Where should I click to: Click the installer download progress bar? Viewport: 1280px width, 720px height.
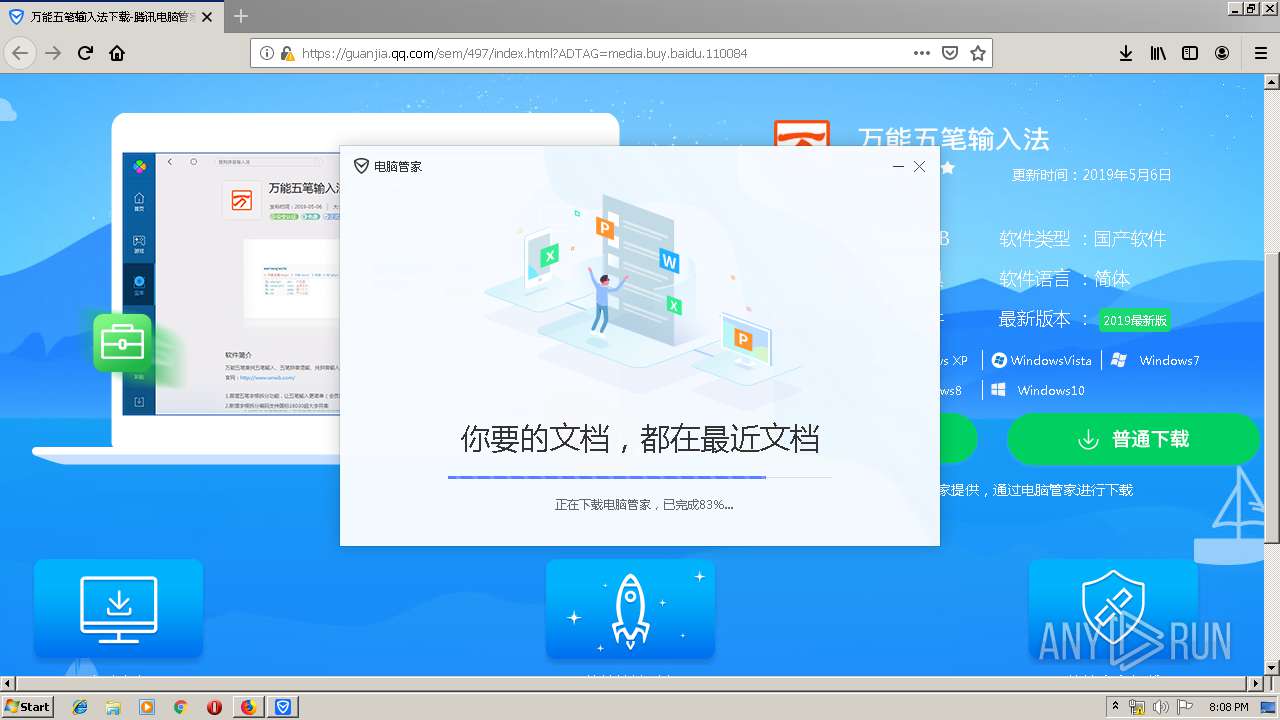coord(639,477)
